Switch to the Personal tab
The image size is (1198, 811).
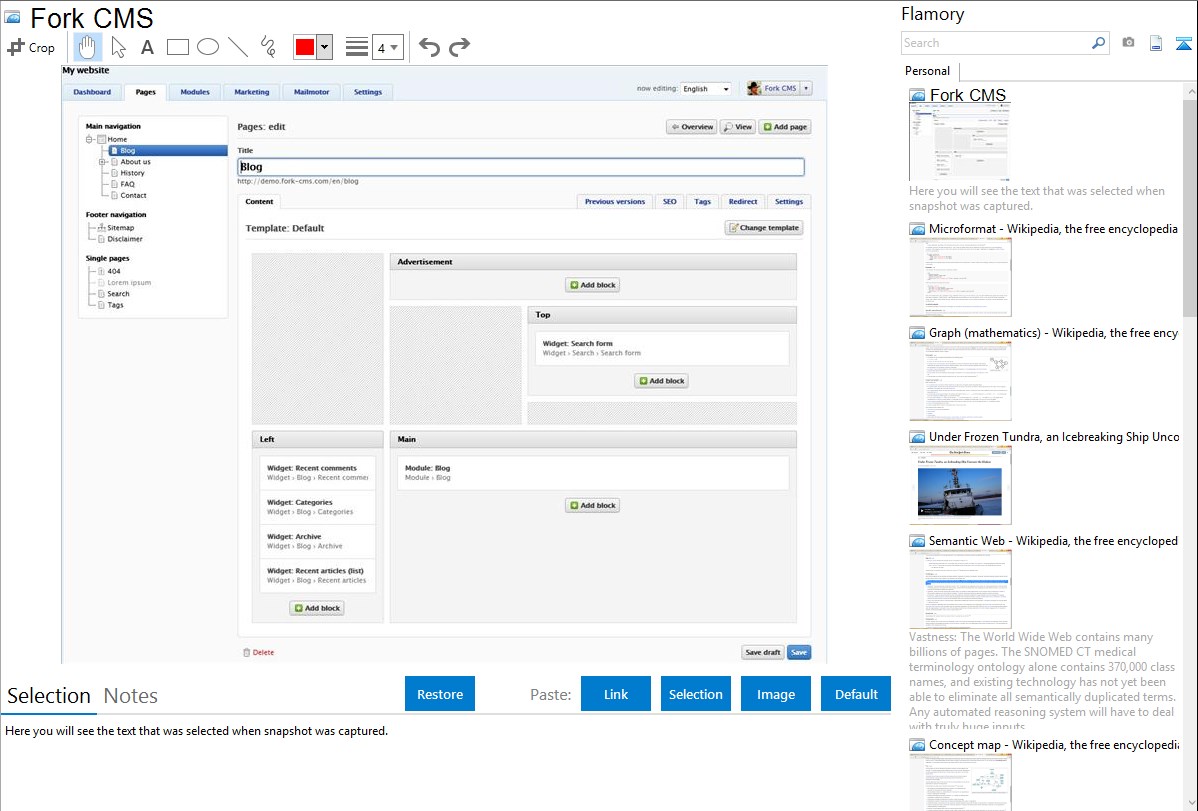(928, 71)
